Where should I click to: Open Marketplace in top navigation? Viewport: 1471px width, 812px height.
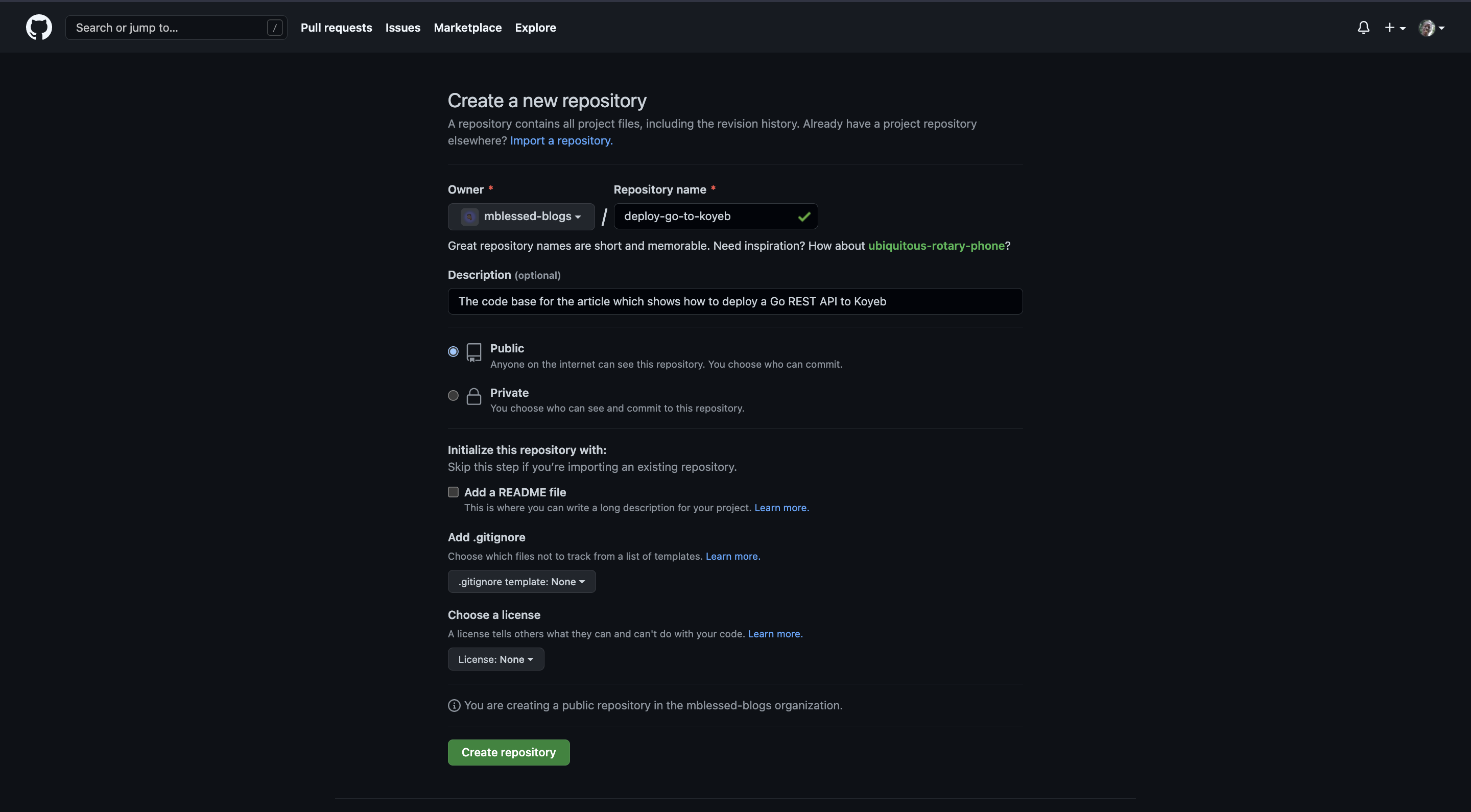pos(468,28)
